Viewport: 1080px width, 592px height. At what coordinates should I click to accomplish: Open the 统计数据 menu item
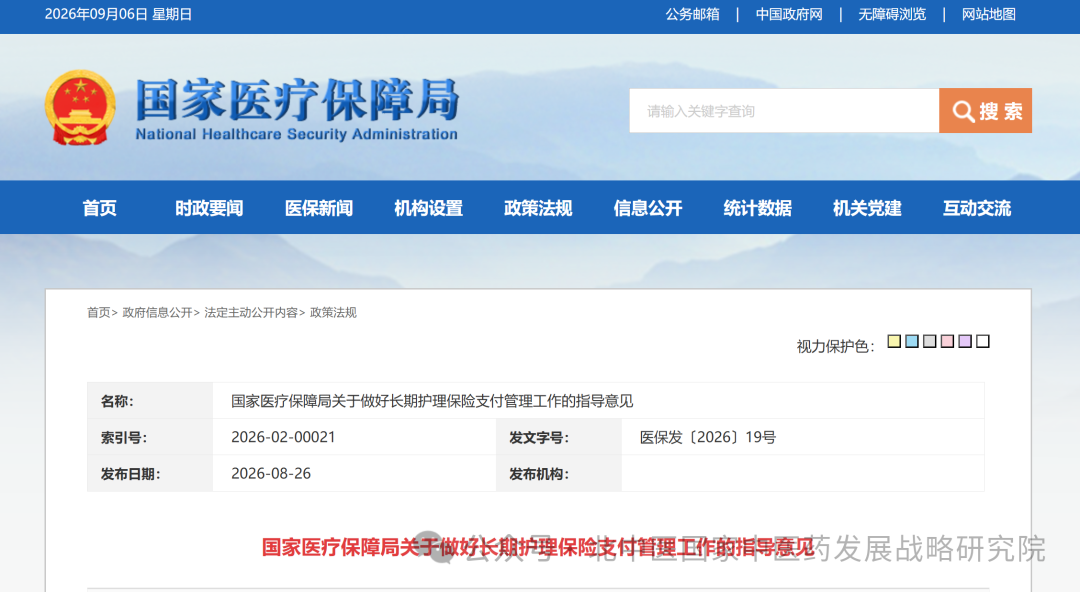758,208
